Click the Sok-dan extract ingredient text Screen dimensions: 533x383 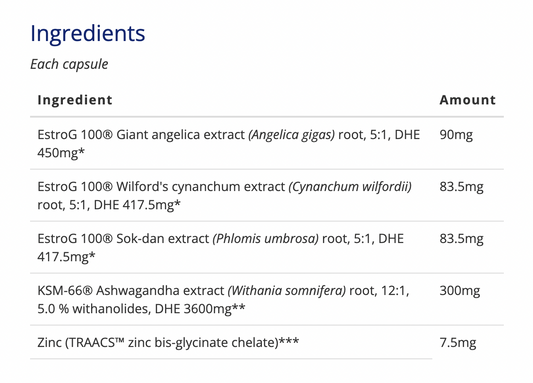pos(220,247)
